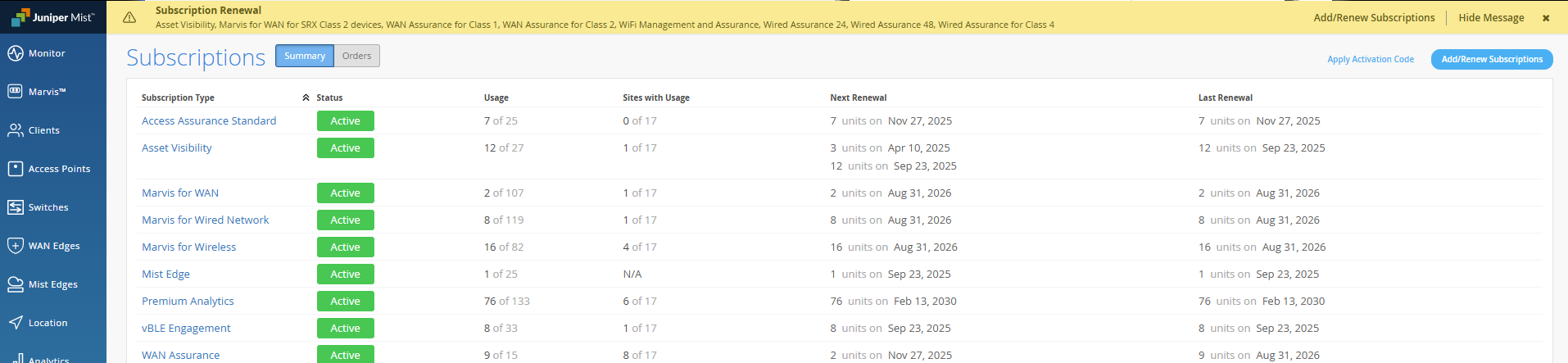The width and height of the screenshot is (1568, 363).
Task: Click the Juniper Mist logo
Action: point(53,17)
